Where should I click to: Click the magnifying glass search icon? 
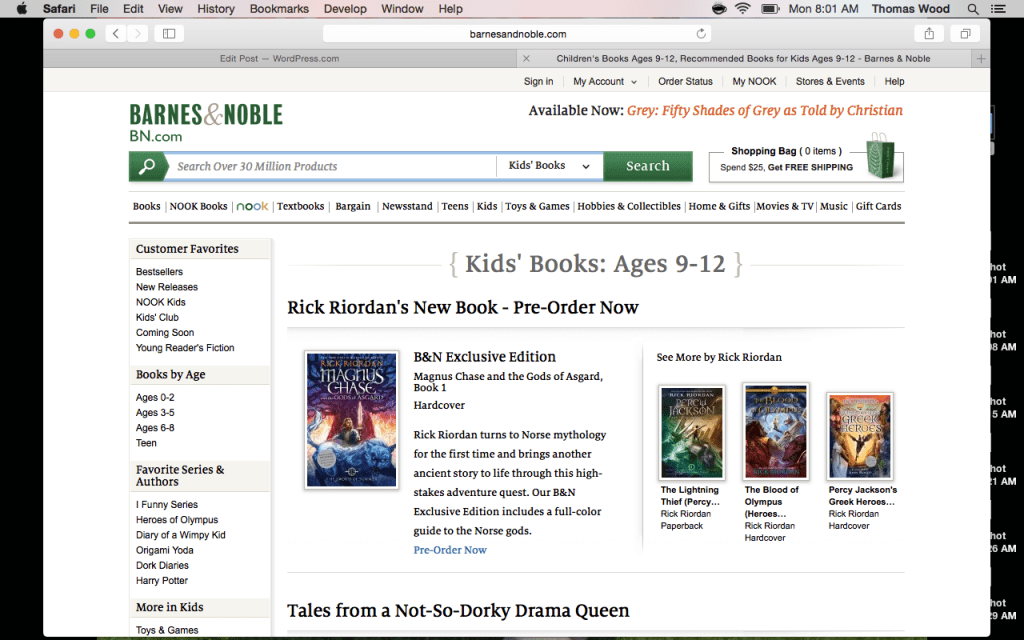click(147, 166)
